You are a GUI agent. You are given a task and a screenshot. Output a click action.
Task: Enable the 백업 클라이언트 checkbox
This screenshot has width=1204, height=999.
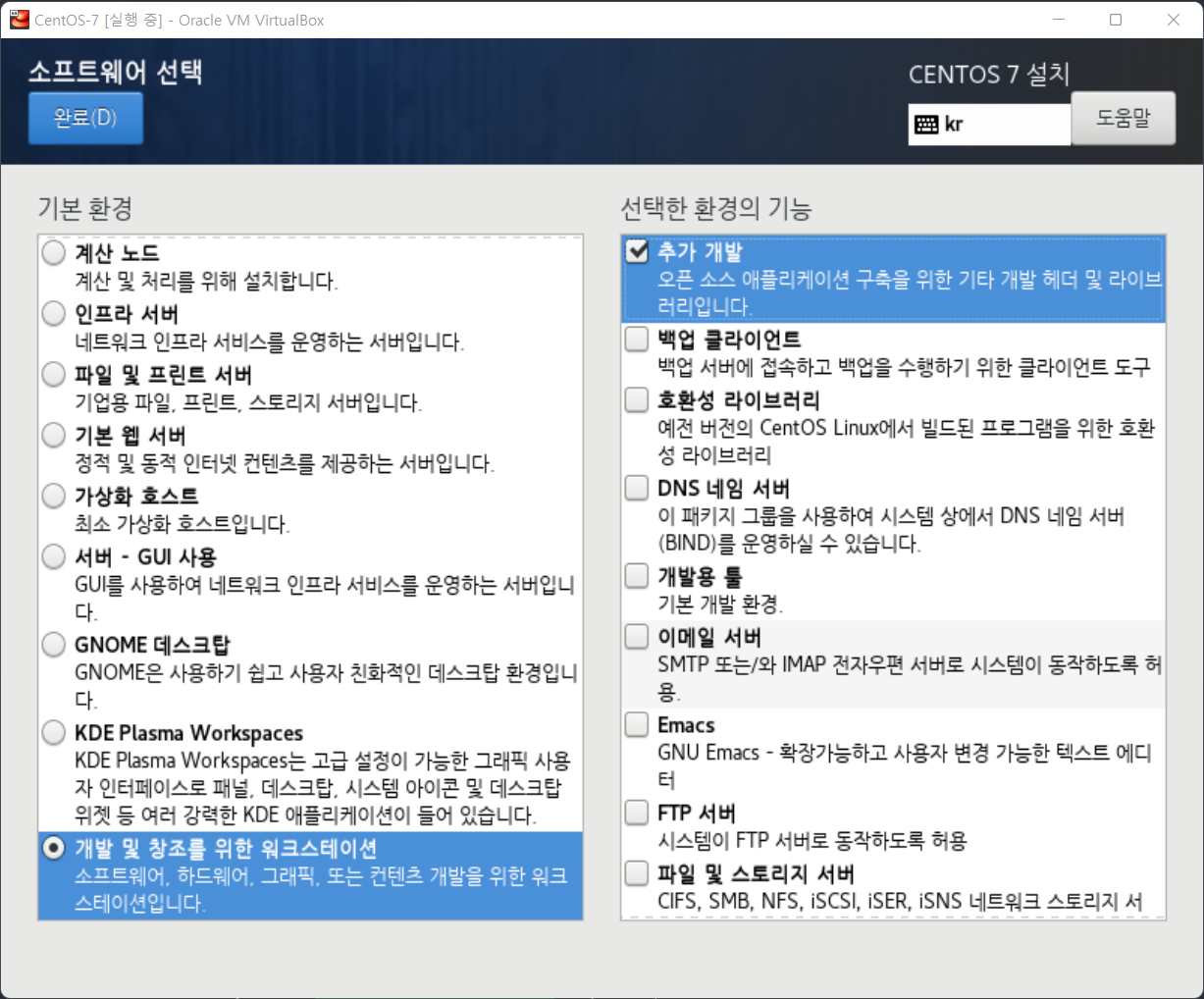tap(637, 340)
